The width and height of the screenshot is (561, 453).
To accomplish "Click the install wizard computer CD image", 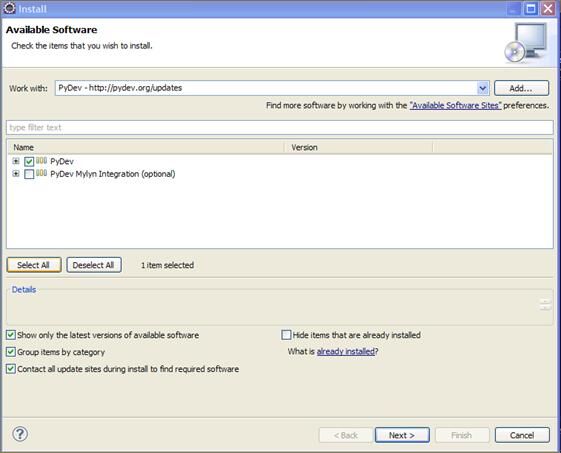I will pyautogui.click(x=526, y=43).
